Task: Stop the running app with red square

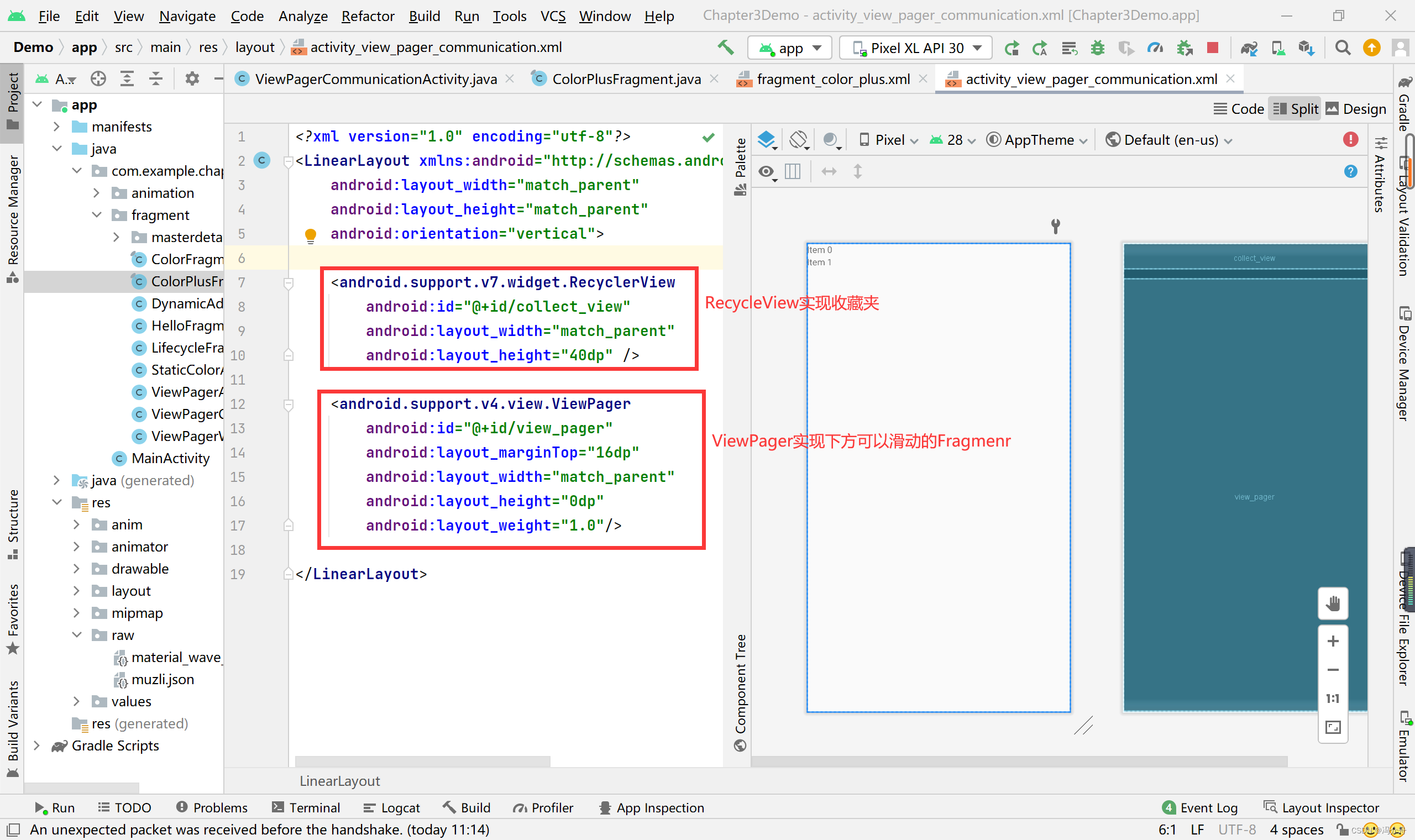Action: tap(1212, 48)
